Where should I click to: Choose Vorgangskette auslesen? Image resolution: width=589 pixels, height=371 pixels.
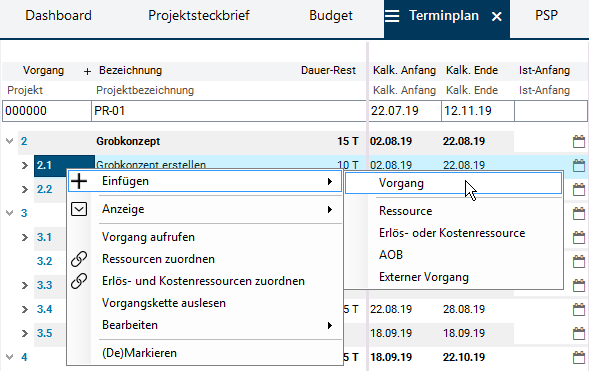pyautogui.click(x=164, y=303)
